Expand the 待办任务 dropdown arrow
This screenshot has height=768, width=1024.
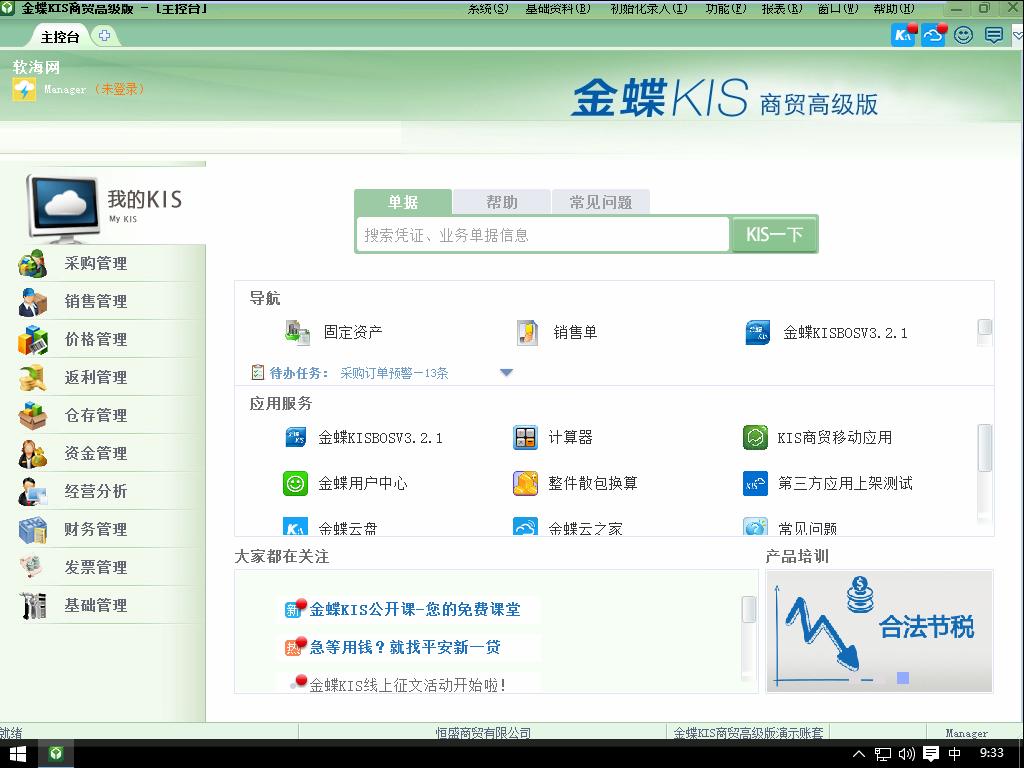pyautogui.click(x=506, y=373)
